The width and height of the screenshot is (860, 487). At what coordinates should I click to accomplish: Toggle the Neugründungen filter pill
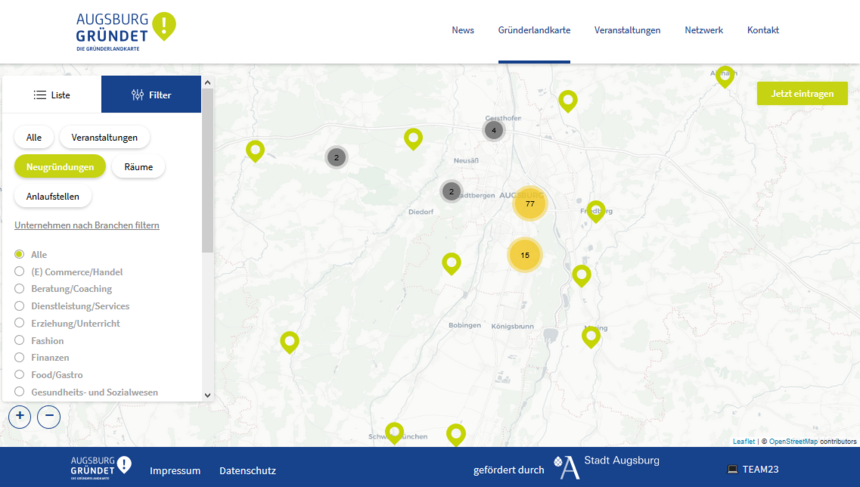pos(60,166)
